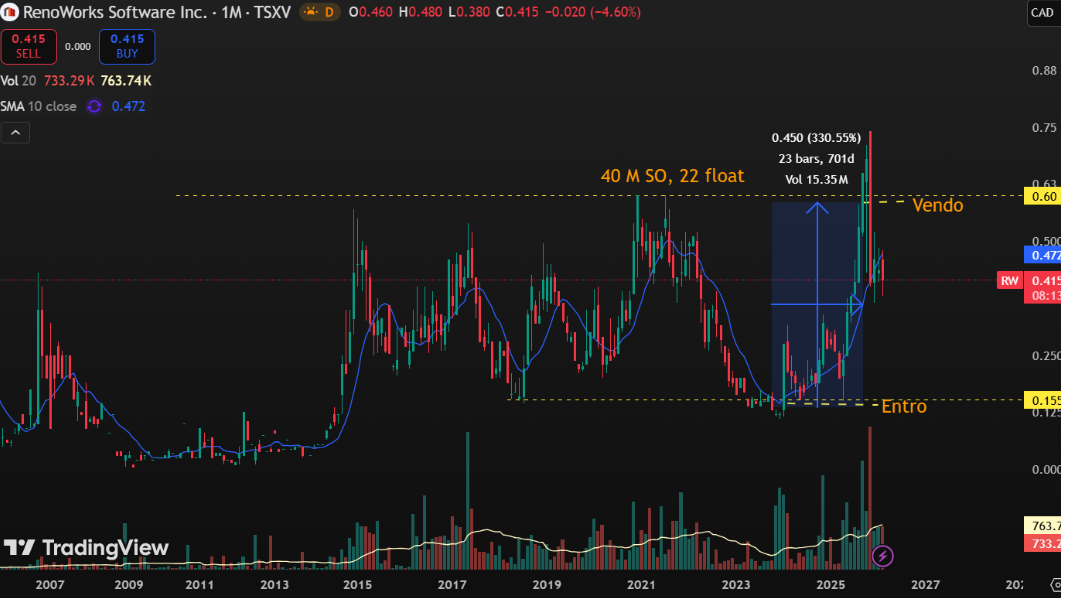Open chart settings hexagon icon at bottom right

click(1056, 583)
